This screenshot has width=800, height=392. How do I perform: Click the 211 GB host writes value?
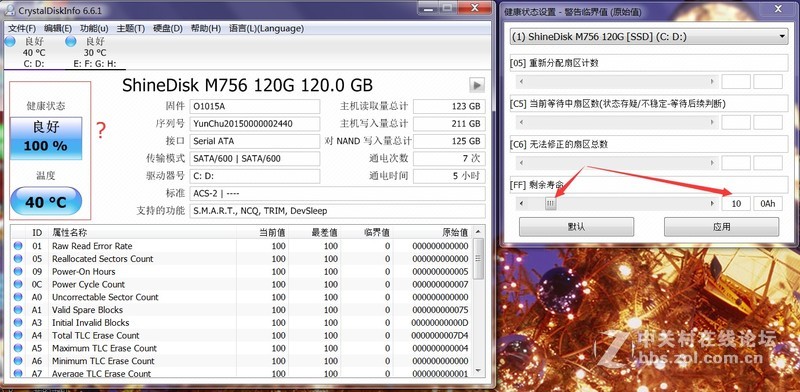coord(449,124)
